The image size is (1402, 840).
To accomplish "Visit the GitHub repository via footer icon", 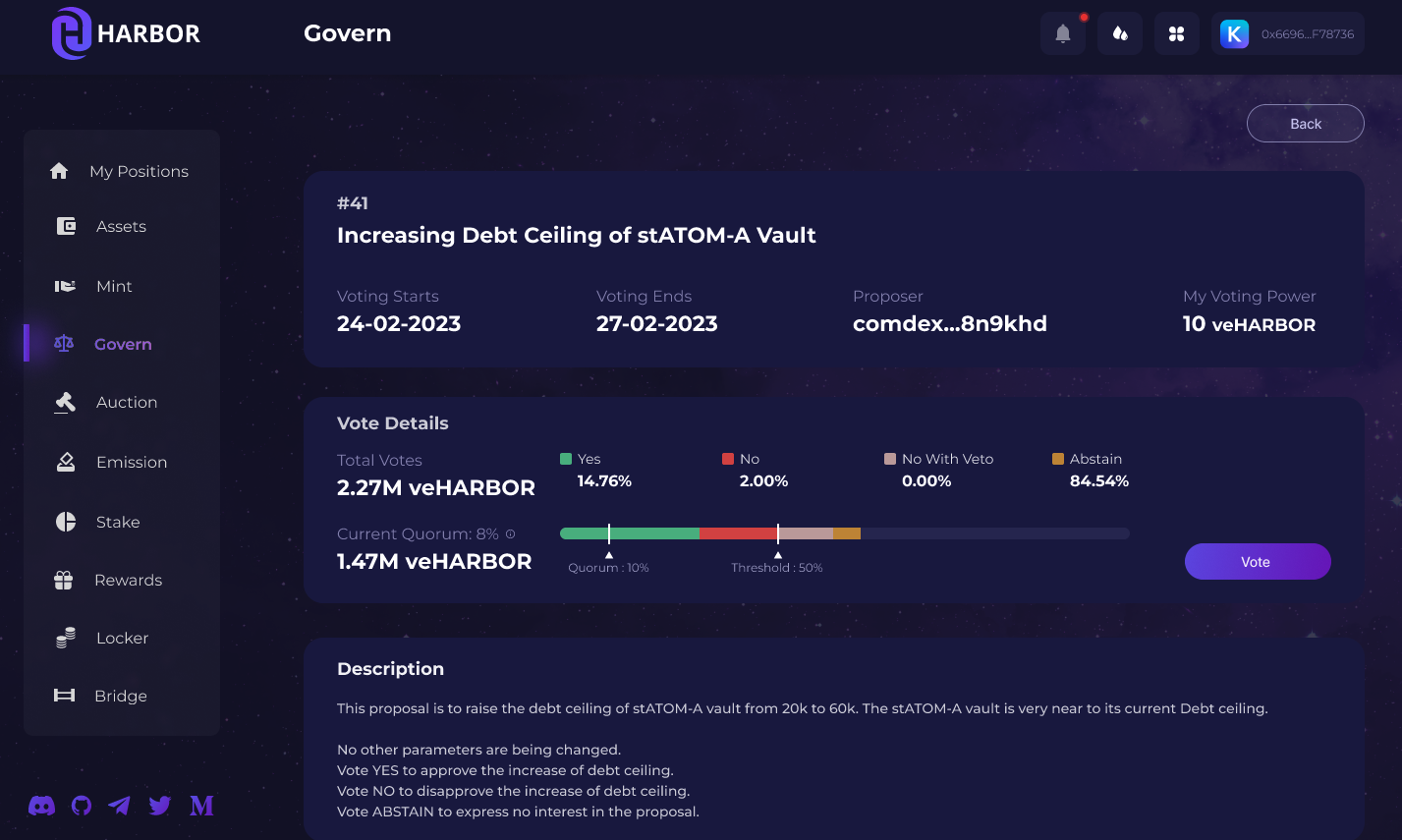I will pyautogui.click(x=81, y=806).
